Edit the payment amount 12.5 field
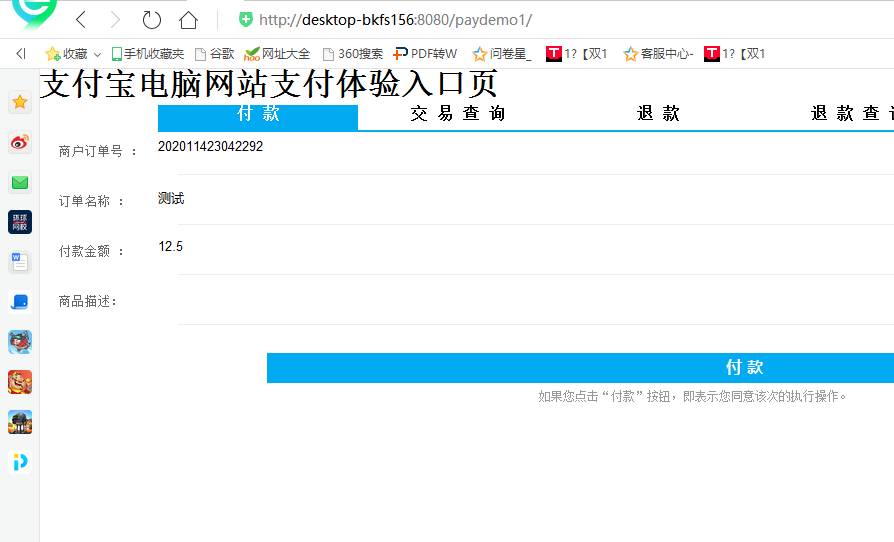Image resolution: width=894 pixels, height=542 pixels. point(170,247)
